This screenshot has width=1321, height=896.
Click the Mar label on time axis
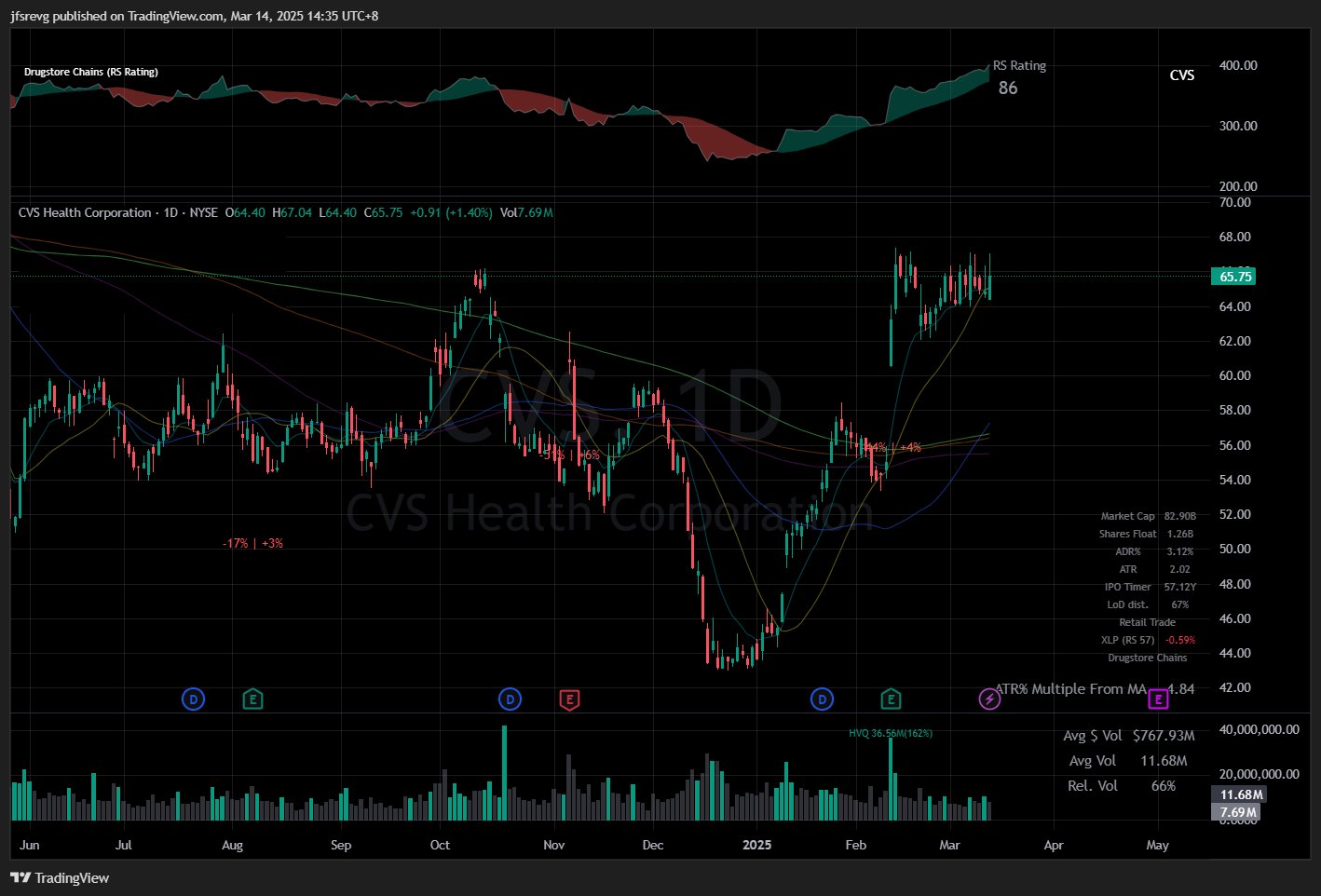pos(949,845)
